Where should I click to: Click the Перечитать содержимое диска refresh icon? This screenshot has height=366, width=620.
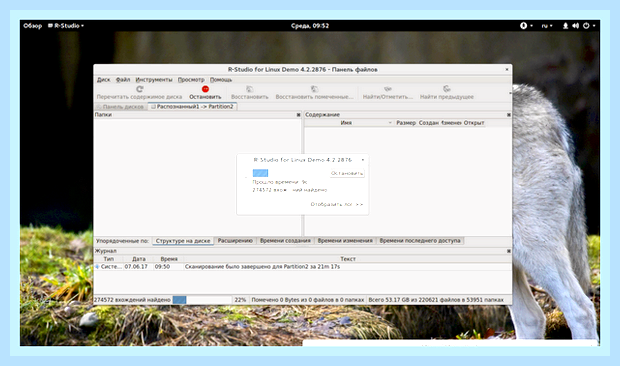[x=139, y=89]
